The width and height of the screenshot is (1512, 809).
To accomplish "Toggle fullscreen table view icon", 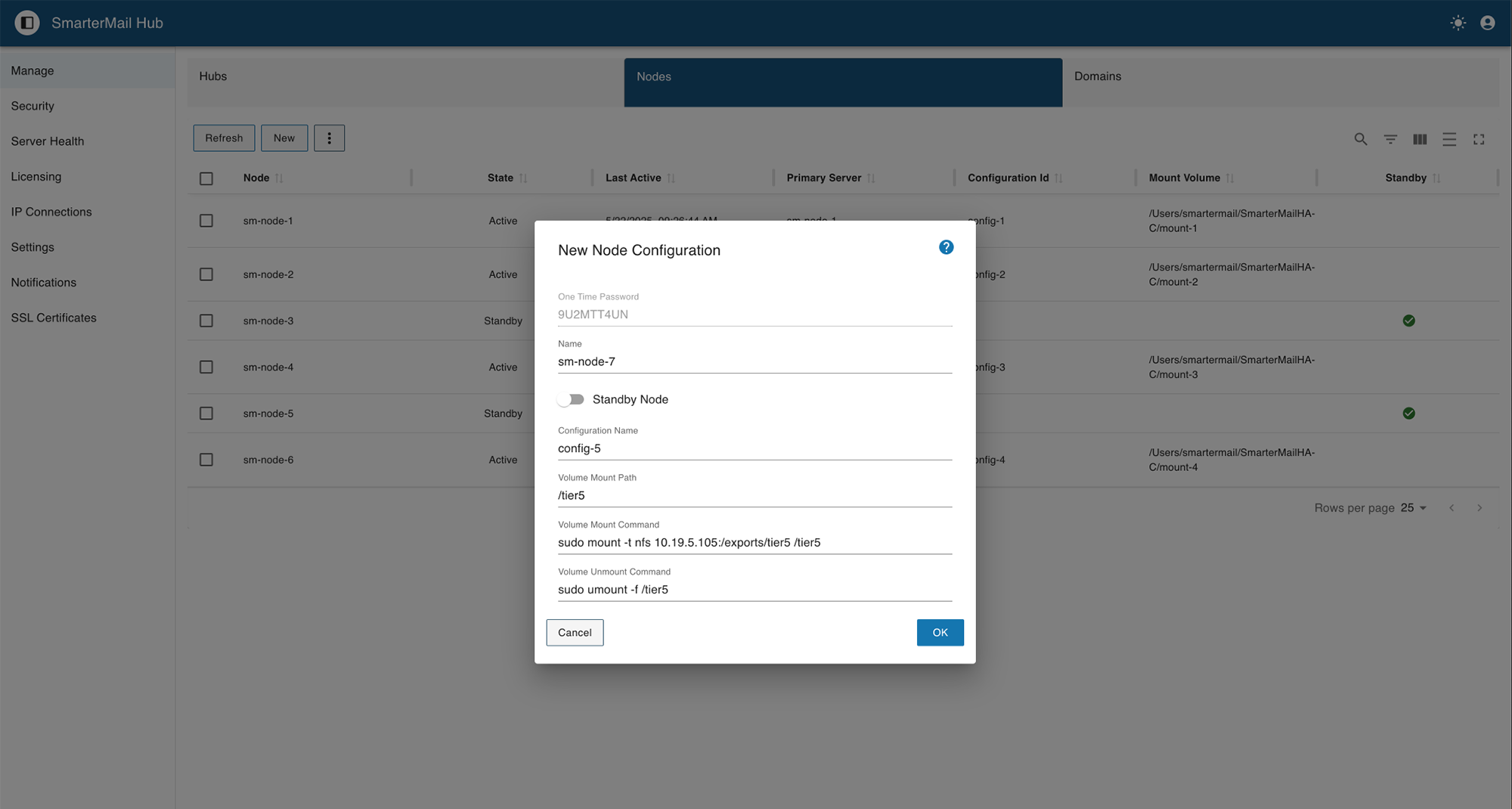I will pyautogui.click(x=1479, y=139).
